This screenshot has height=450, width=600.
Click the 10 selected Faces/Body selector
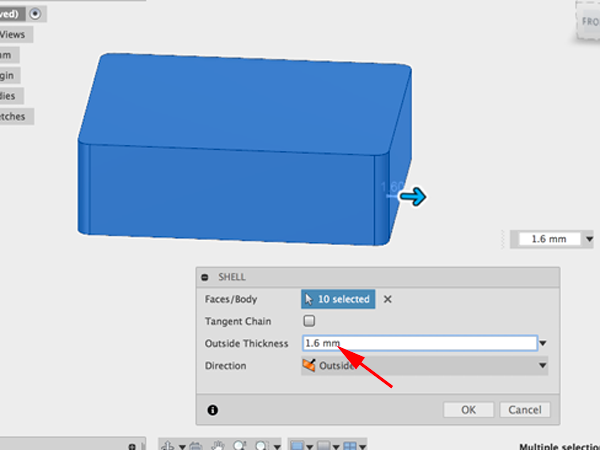tap(338, 299)
